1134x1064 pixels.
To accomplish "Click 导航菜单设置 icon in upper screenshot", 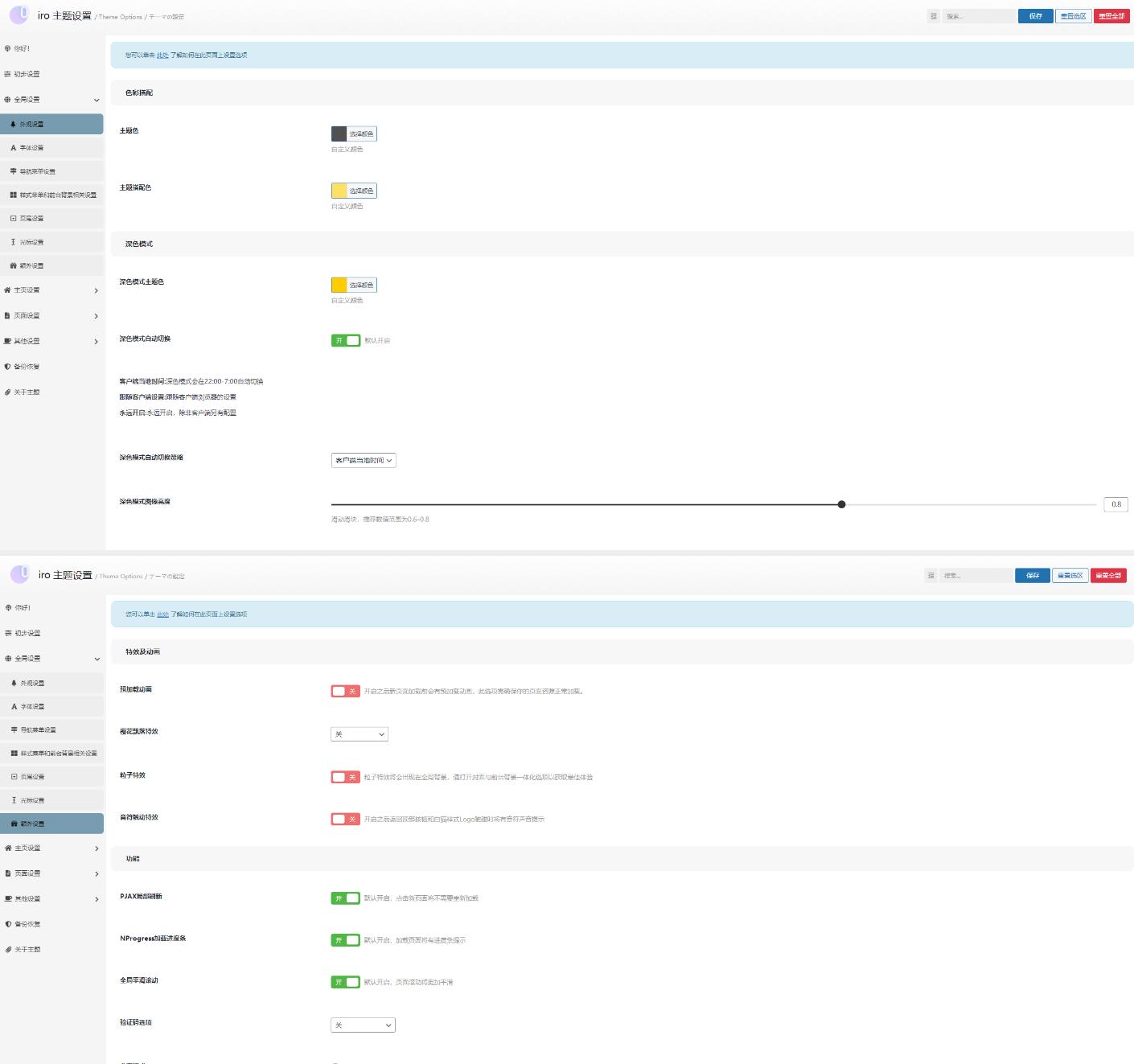I will 13,171.
